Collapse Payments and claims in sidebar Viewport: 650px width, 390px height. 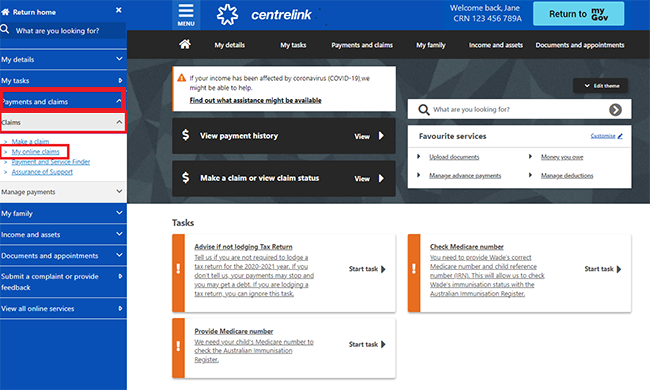(63, 101)
